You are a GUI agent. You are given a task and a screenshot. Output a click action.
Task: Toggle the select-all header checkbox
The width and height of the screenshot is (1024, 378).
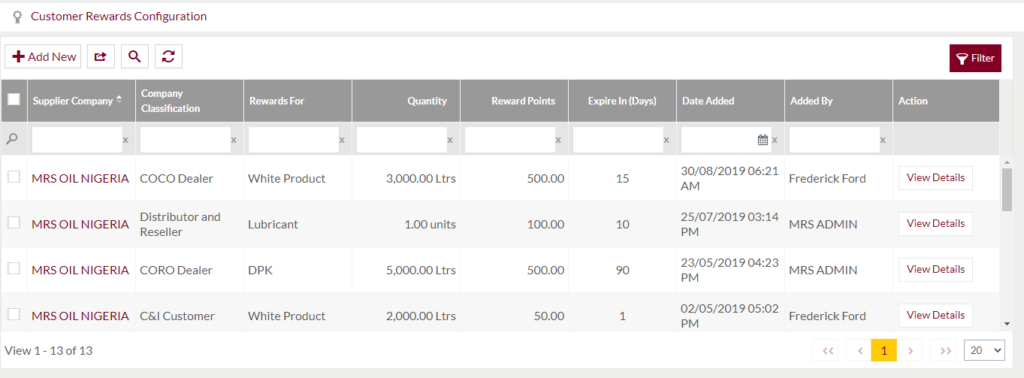(x=14, y=100)
